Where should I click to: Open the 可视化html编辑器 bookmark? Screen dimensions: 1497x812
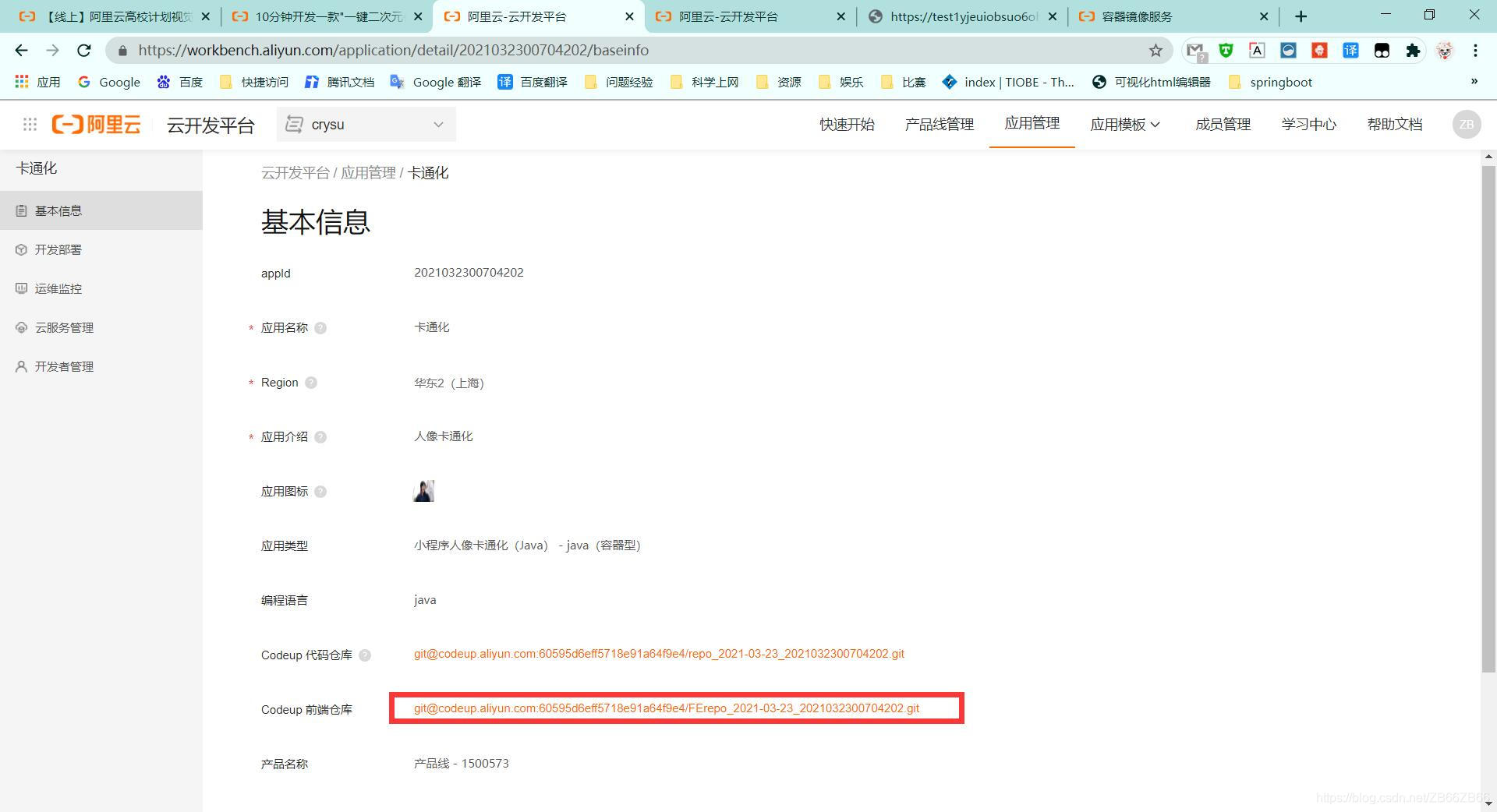tap(1151, 82)
